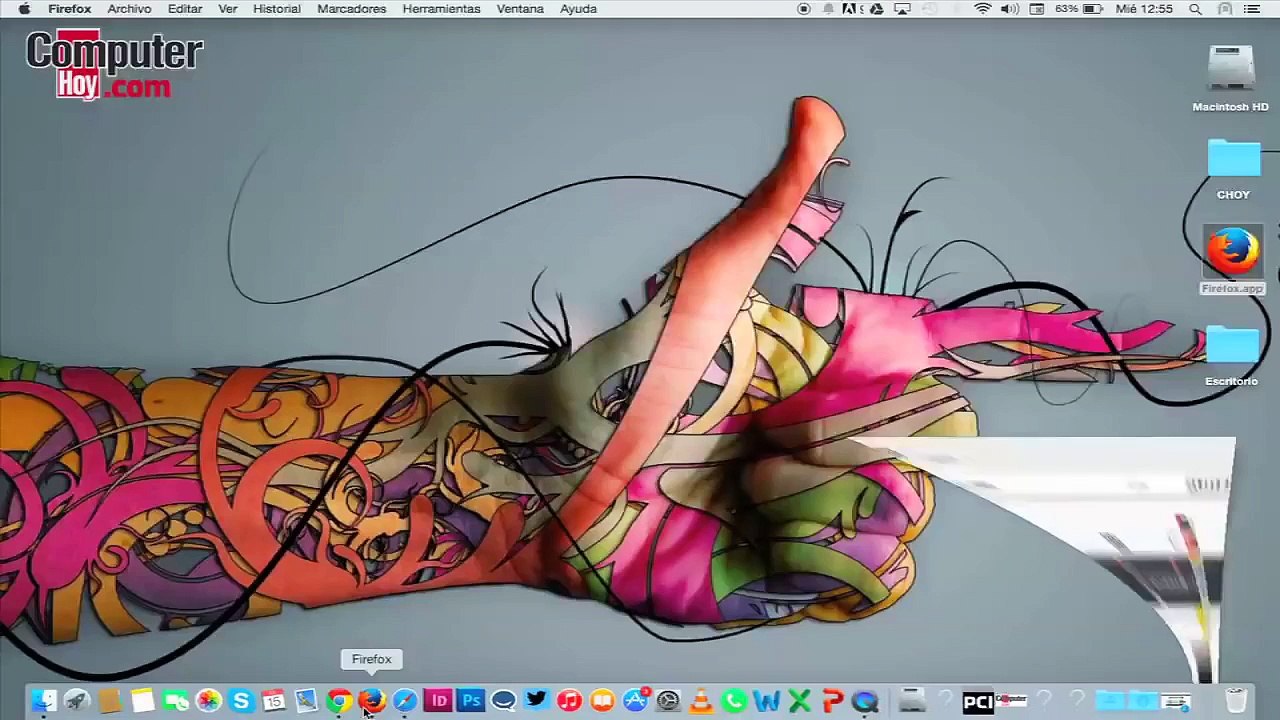
Task: Click the disk drive icon in Dock
Action: [911, 701]
